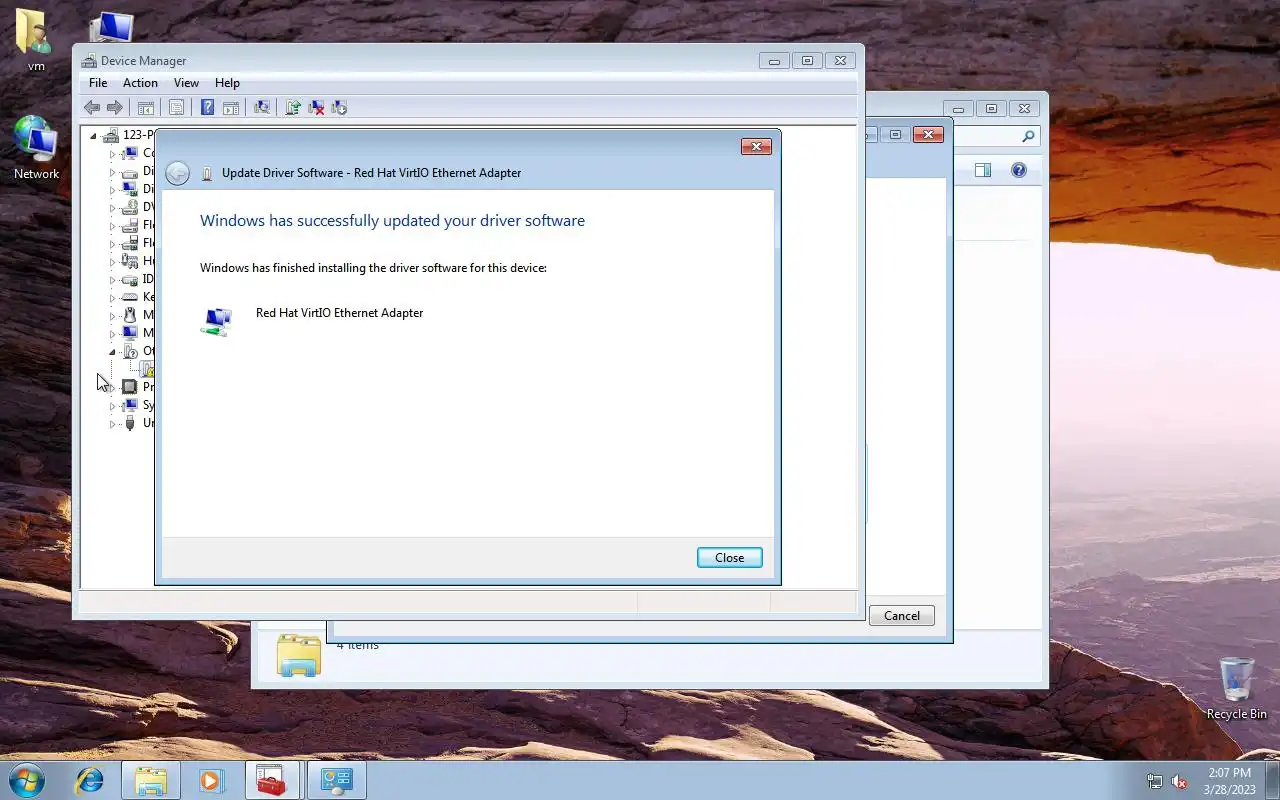
Task: Open the Start menu orb
Action: (x=26, y=780)
